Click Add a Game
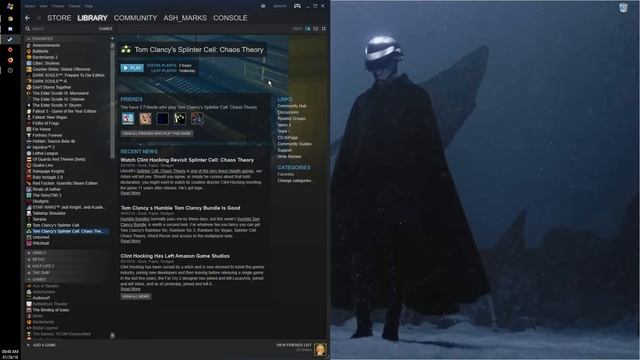 click(44, 345)
